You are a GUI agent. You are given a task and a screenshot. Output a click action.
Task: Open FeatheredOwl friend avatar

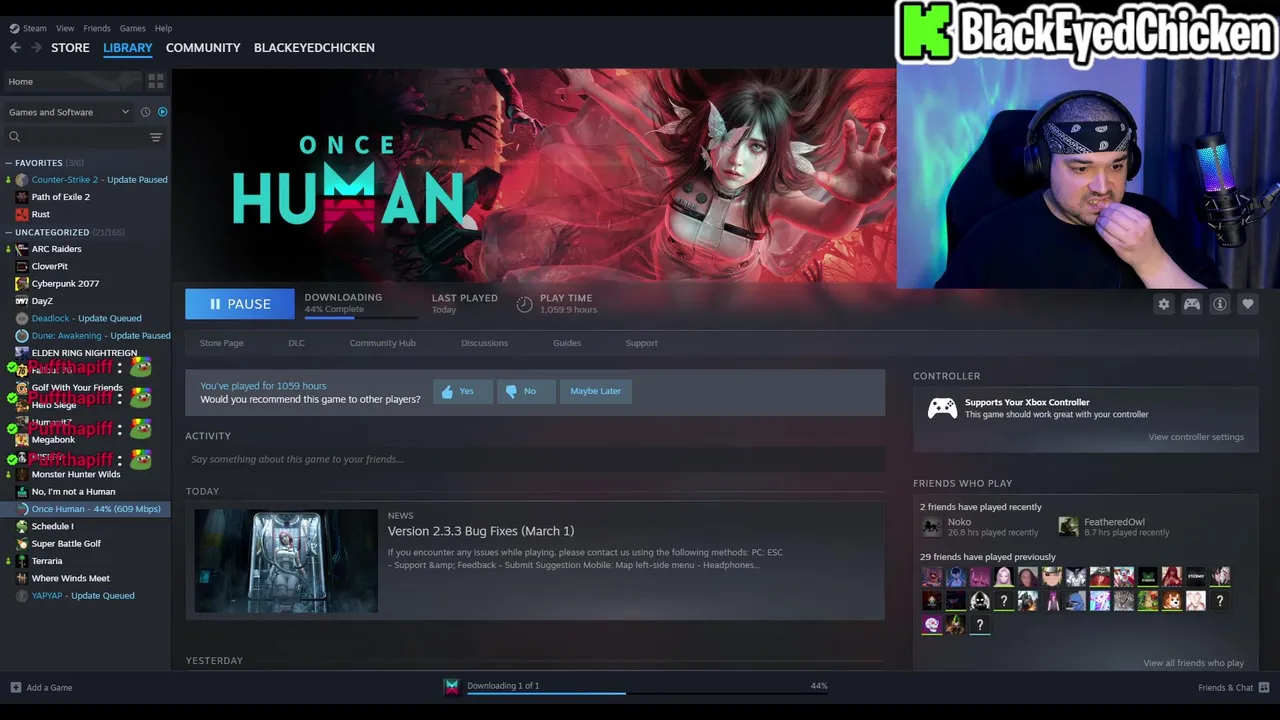point(1069,527)
